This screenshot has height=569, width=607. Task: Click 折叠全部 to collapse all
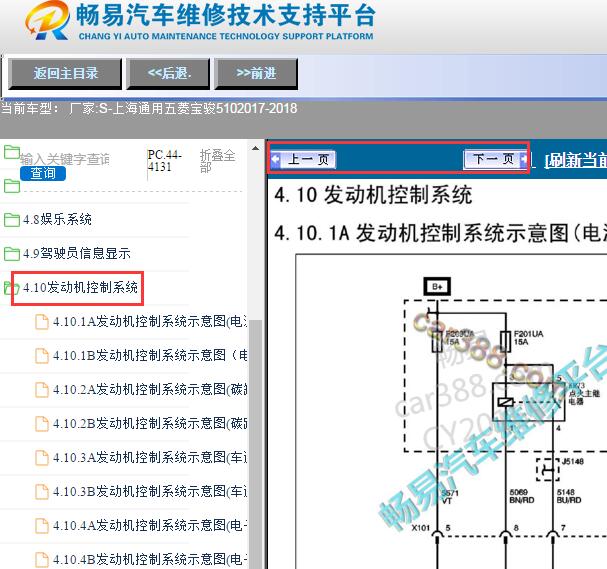(x=217, y=161)
